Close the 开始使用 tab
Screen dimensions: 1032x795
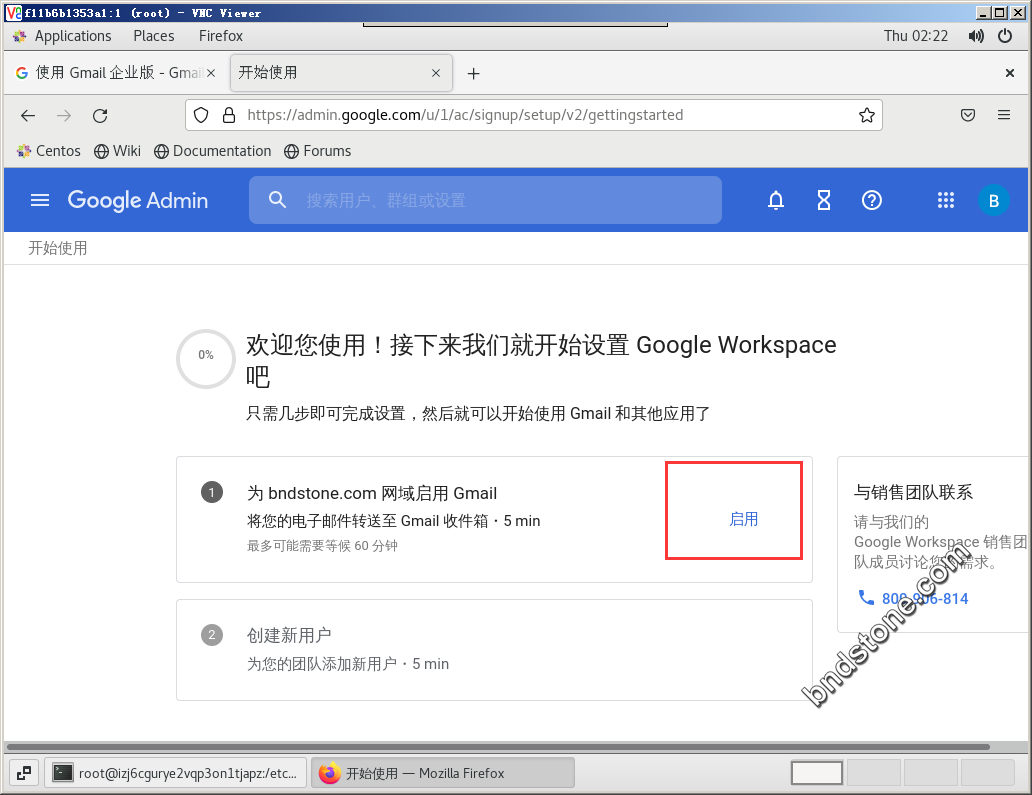[x=436, y=73]
